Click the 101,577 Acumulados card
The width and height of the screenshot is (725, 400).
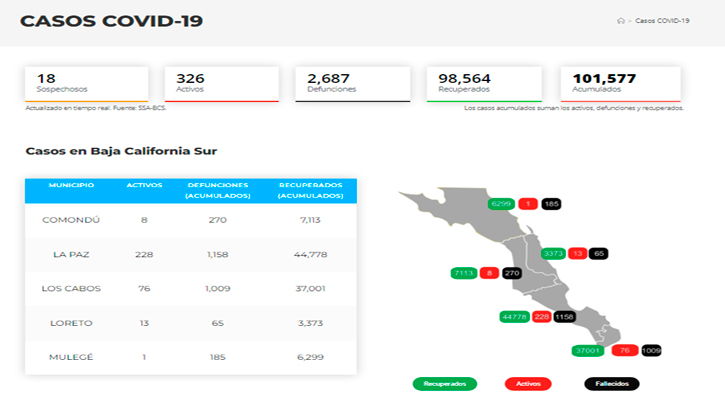621,84
